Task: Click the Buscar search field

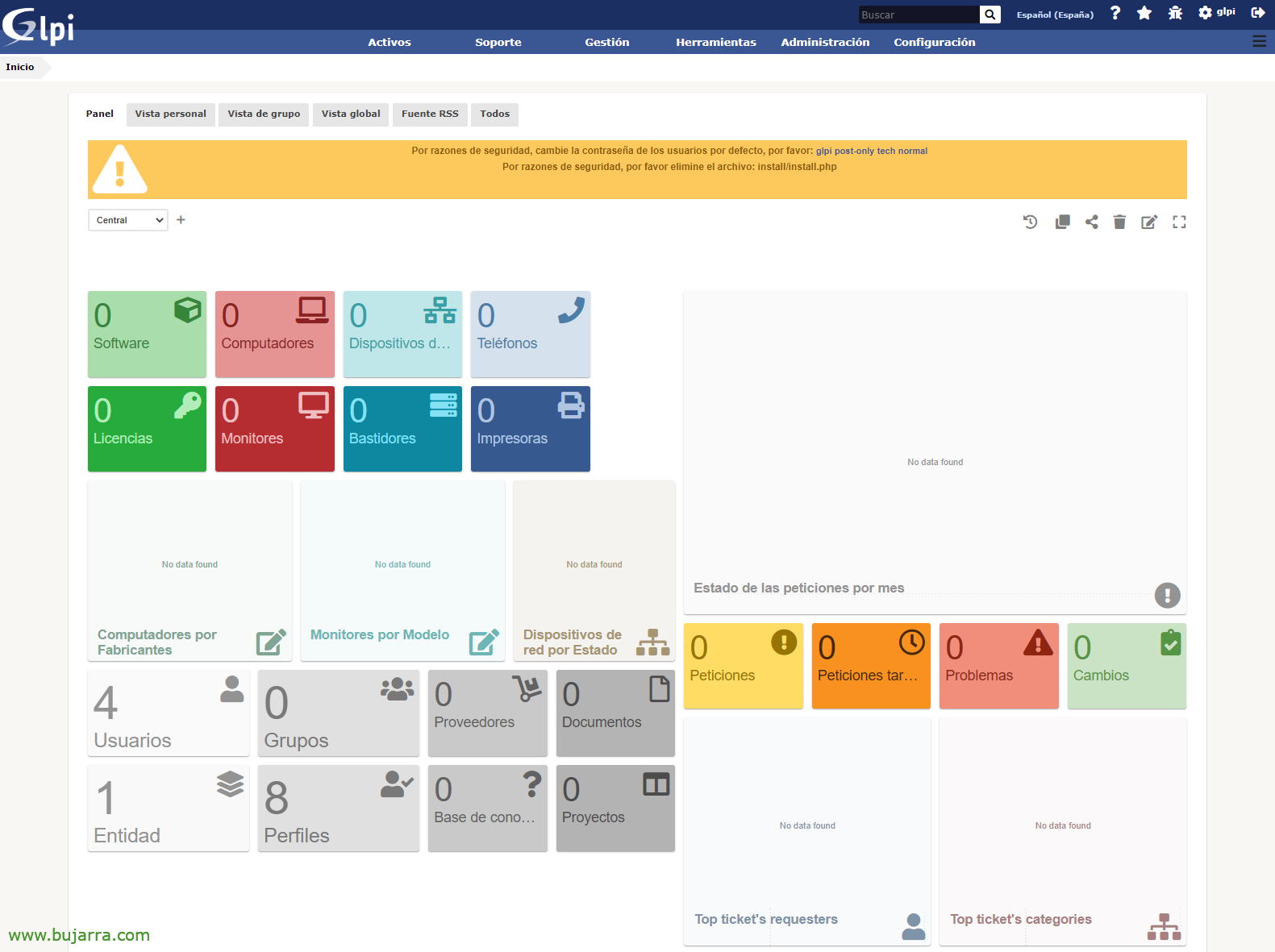Action: coord(918,15)
